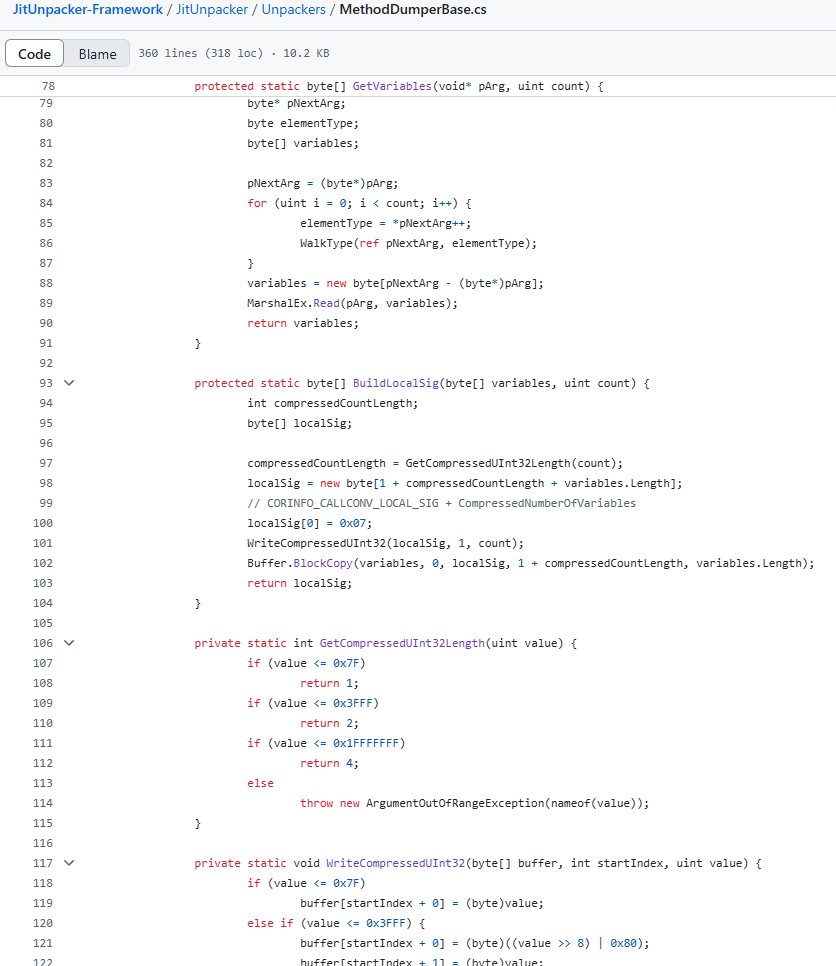Click BlockCopy on line 102
The width and height of the screenshot is (836, 966).
[323, 563]
